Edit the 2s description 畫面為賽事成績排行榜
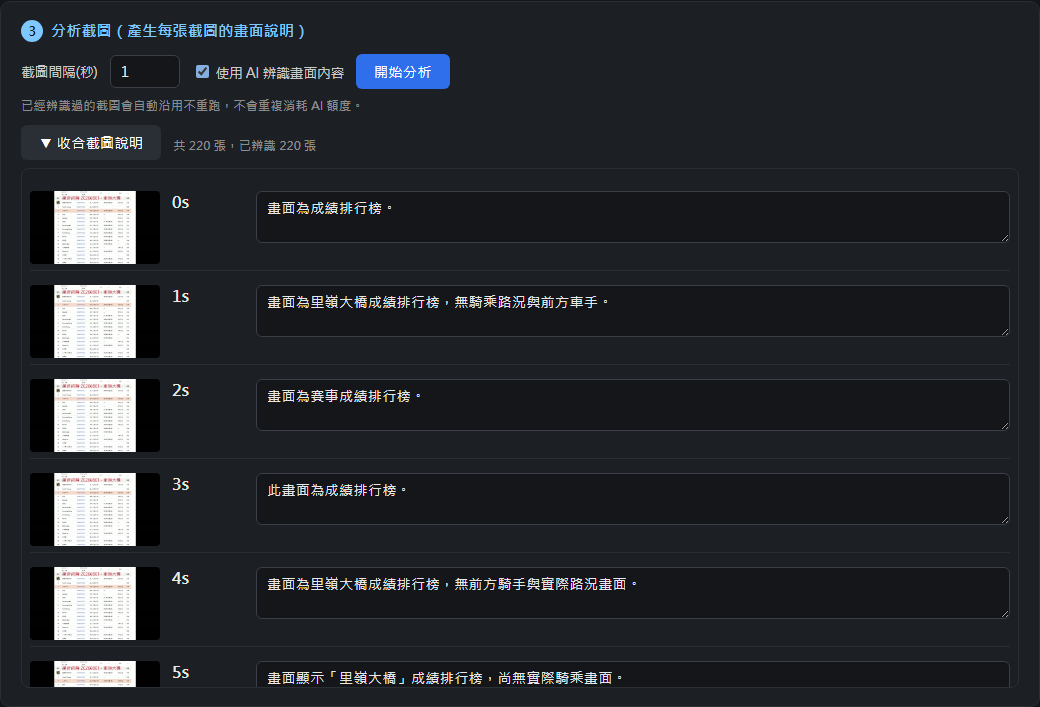The image size is (1040, 707). pos(633,405)
